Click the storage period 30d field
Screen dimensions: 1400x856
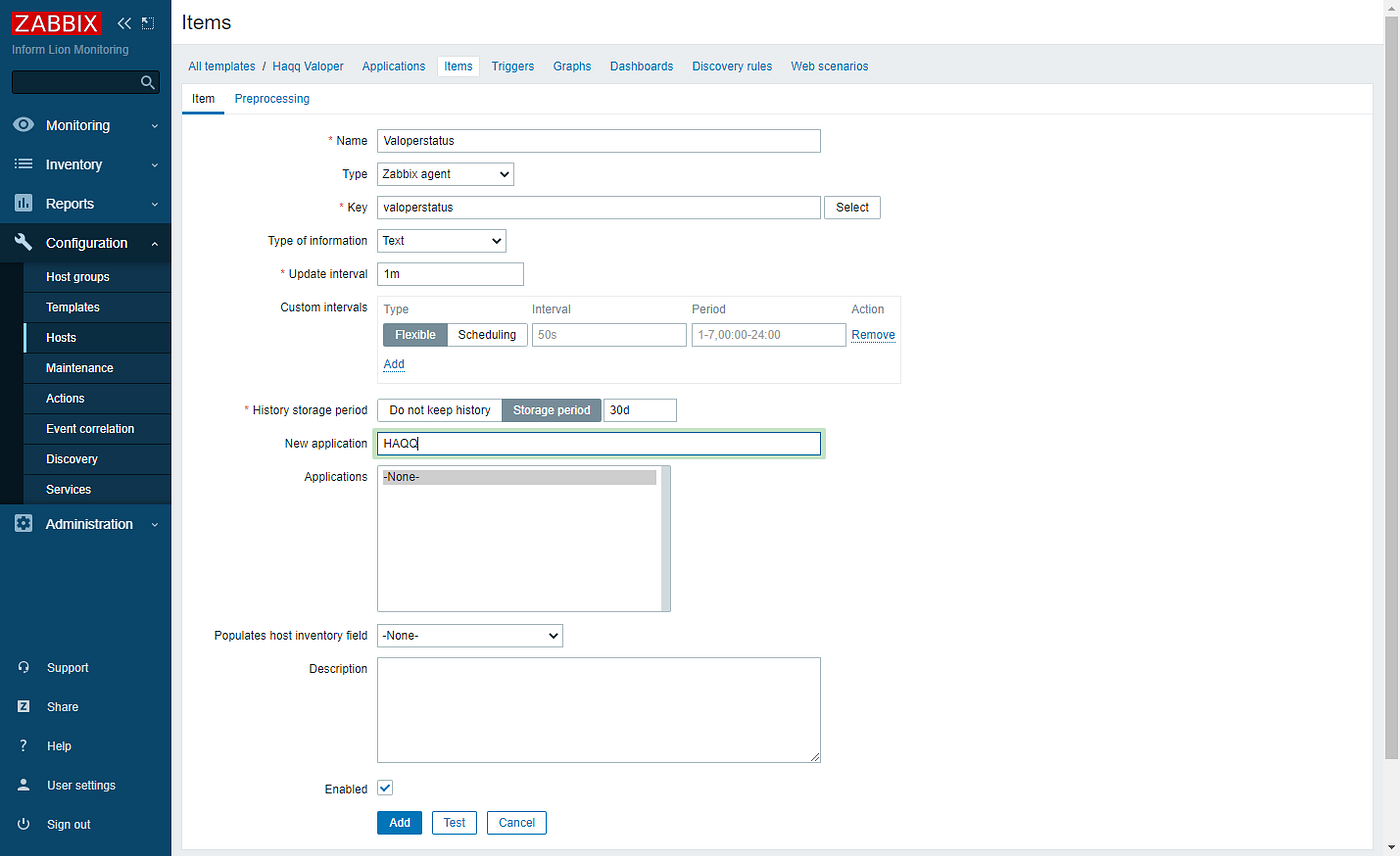(640, 410)
